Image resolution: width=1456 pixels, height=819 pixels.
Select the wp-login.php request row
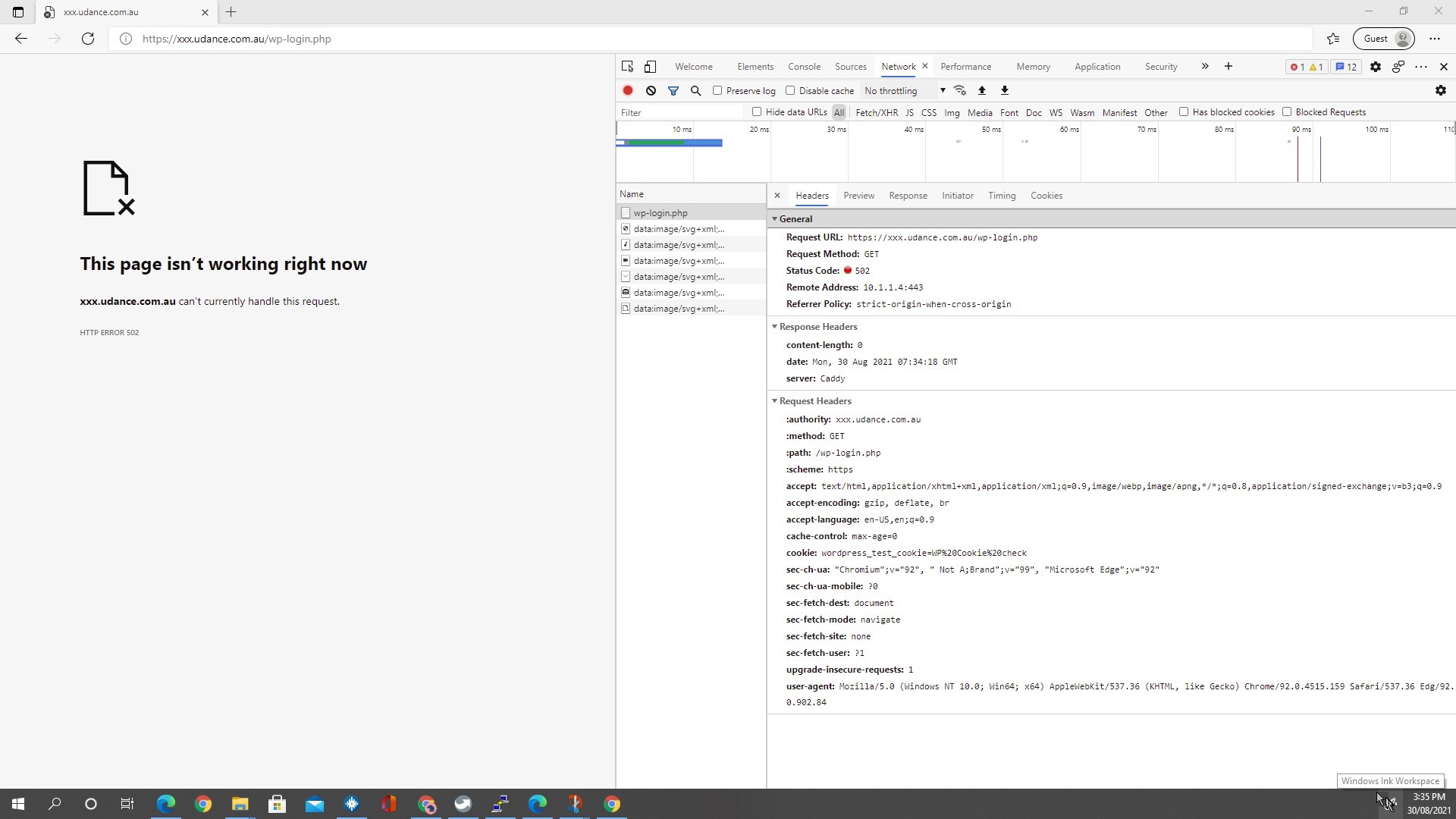(x=661, y=213)
